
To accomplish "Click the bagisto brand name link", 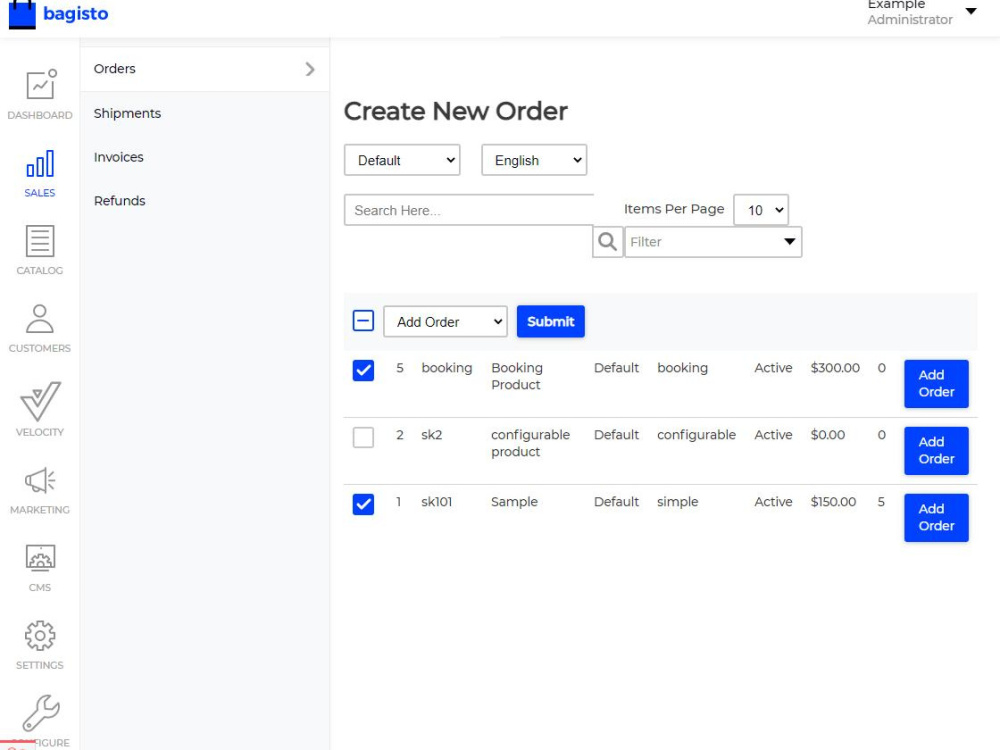I will (75, 13).
